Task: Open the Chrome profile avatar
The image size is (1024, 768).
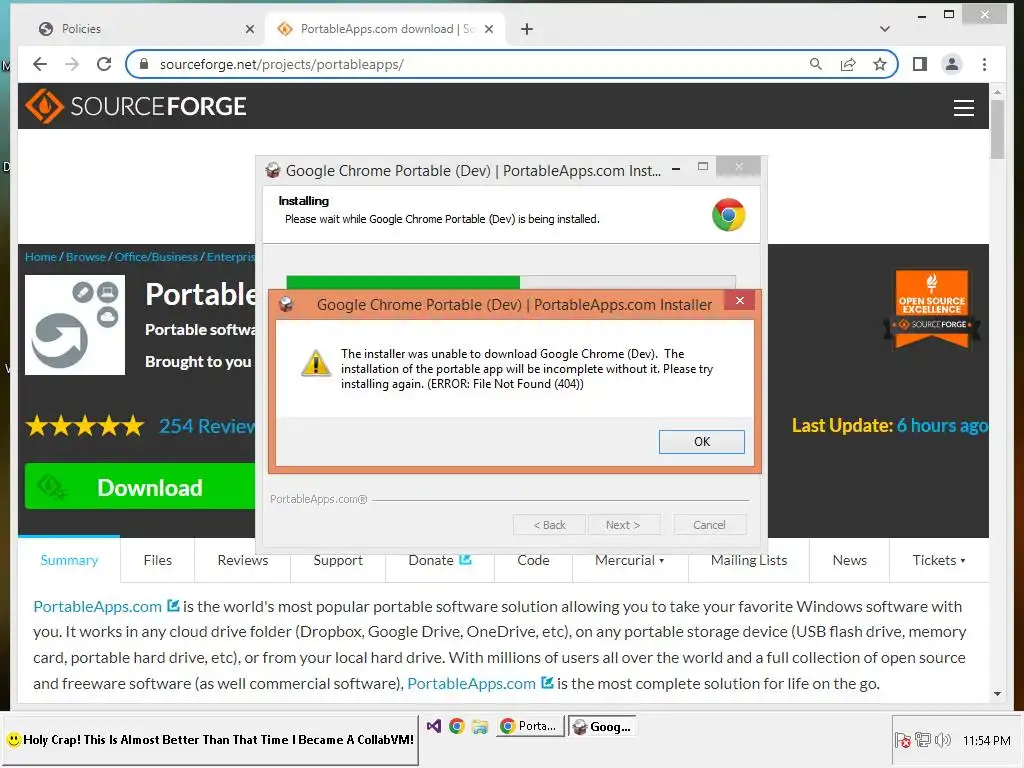Action: pyautogui.click(x=952, y=64)
